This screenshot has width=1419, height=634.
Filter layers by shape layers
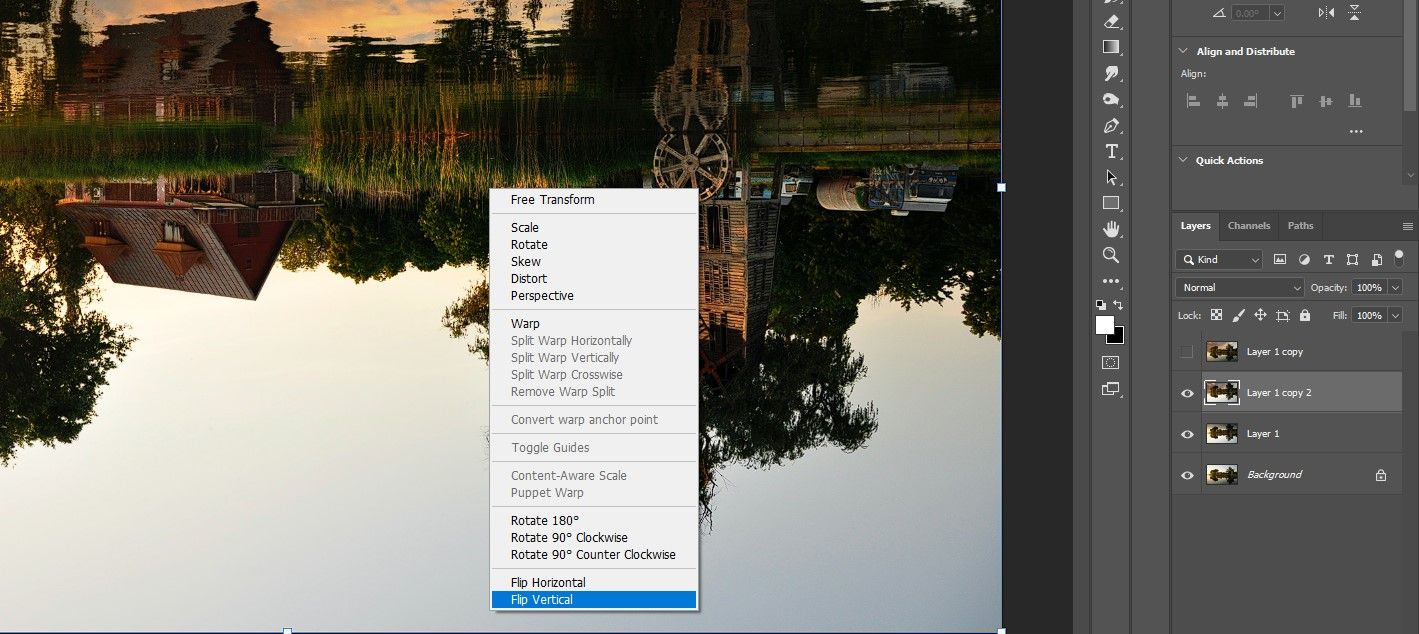tap(1353, 259)
